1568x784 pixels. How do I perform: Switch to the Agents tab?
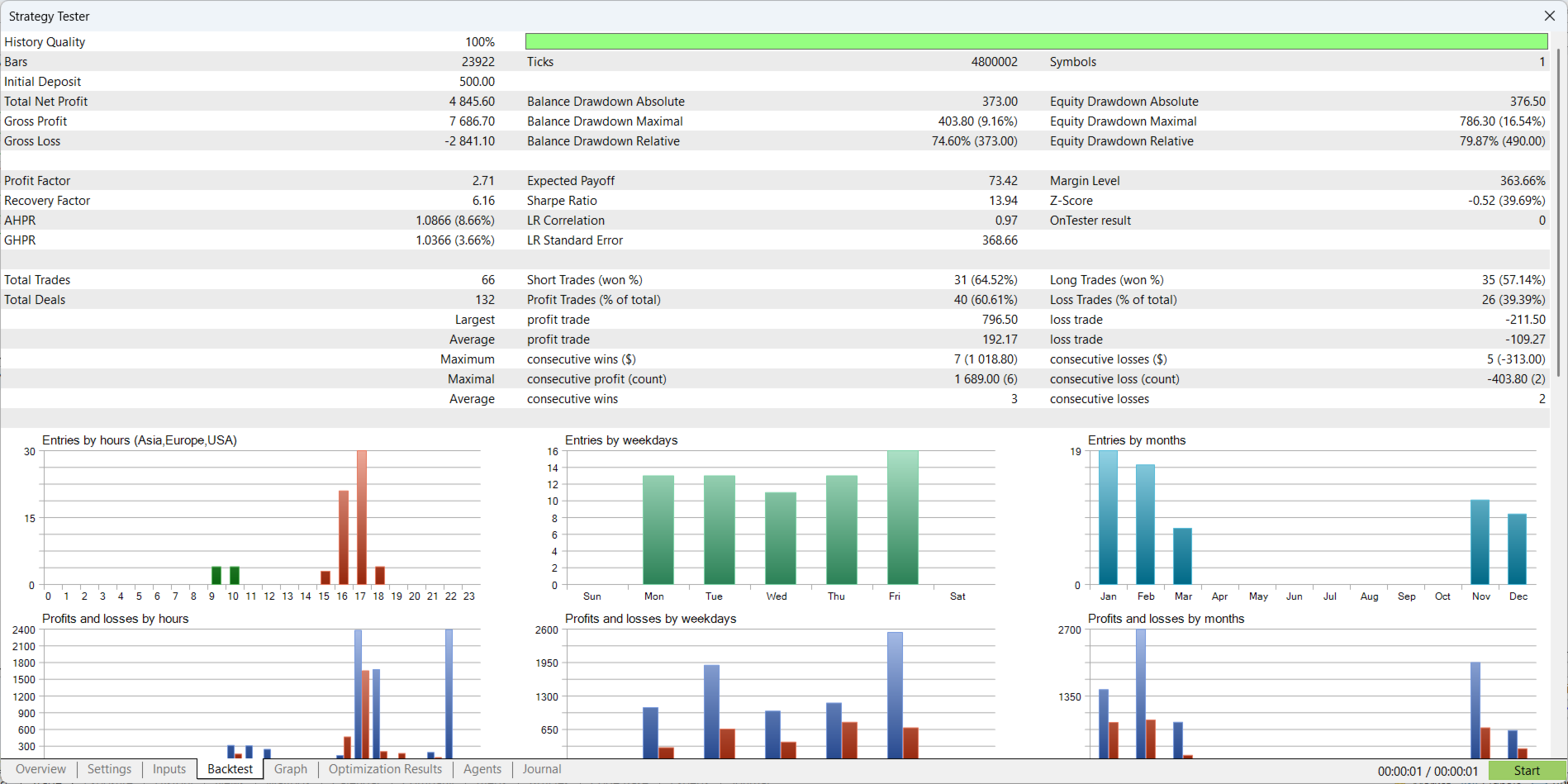click(482, 769)
